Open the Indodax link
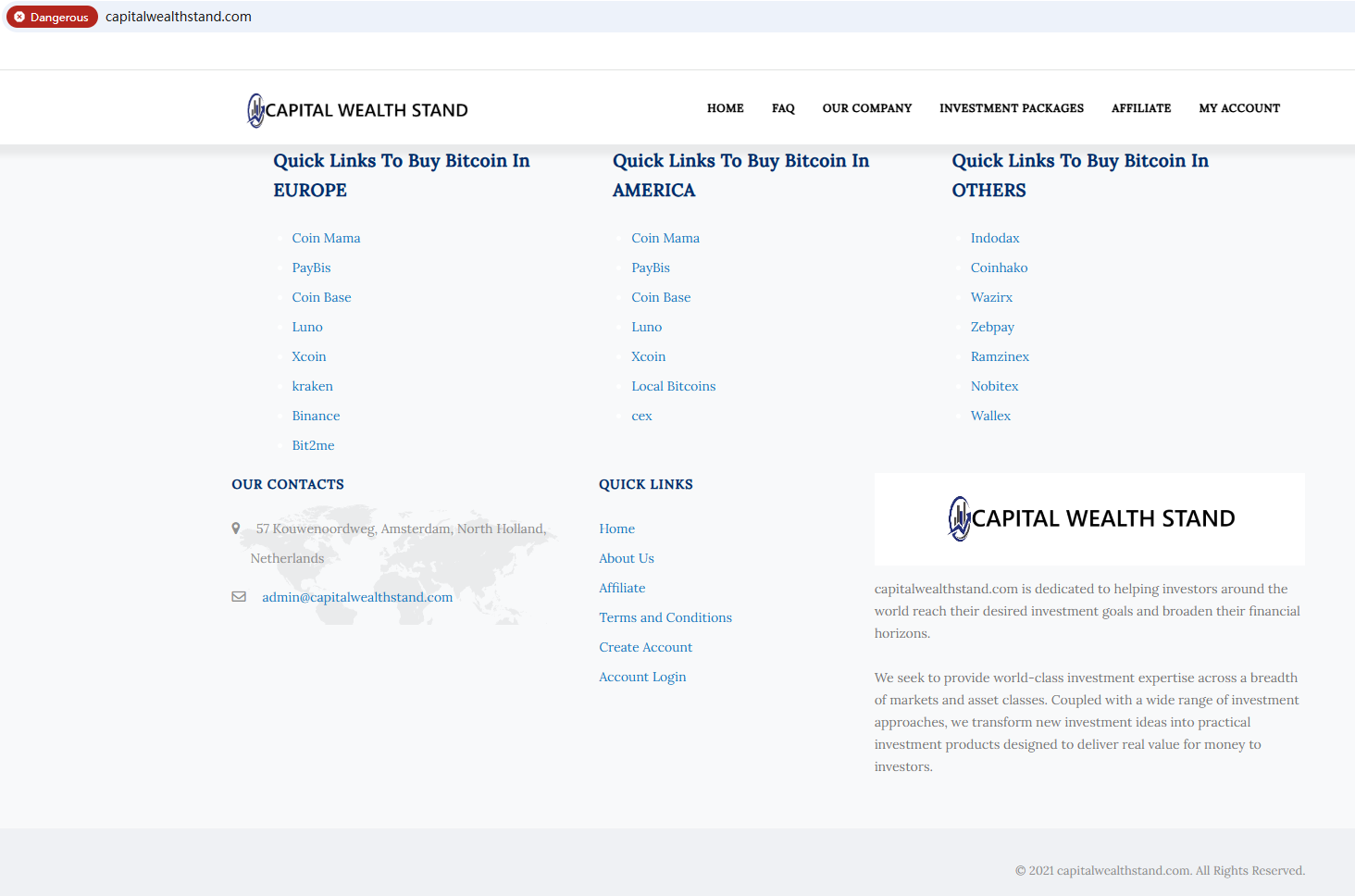 995,238
